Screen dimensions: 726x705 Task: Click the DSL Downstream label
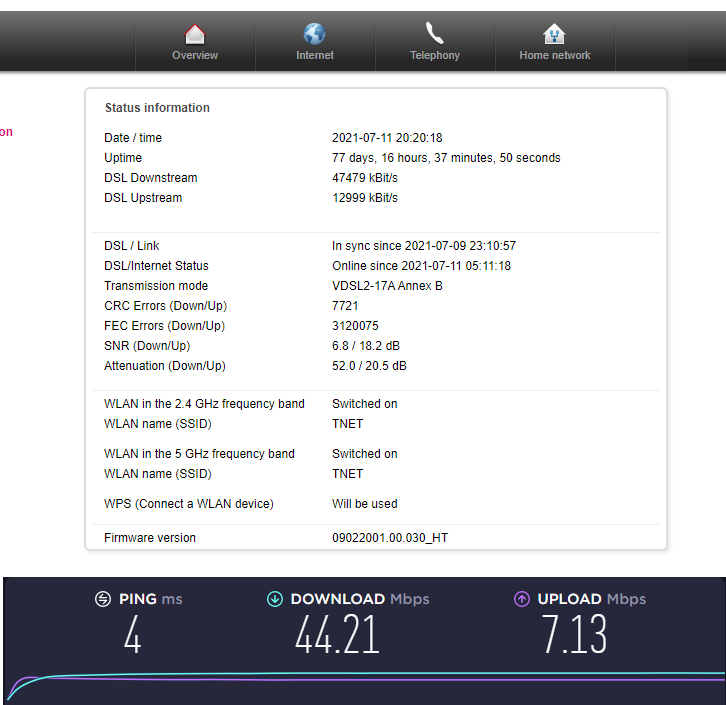click(x=150, y=178)
